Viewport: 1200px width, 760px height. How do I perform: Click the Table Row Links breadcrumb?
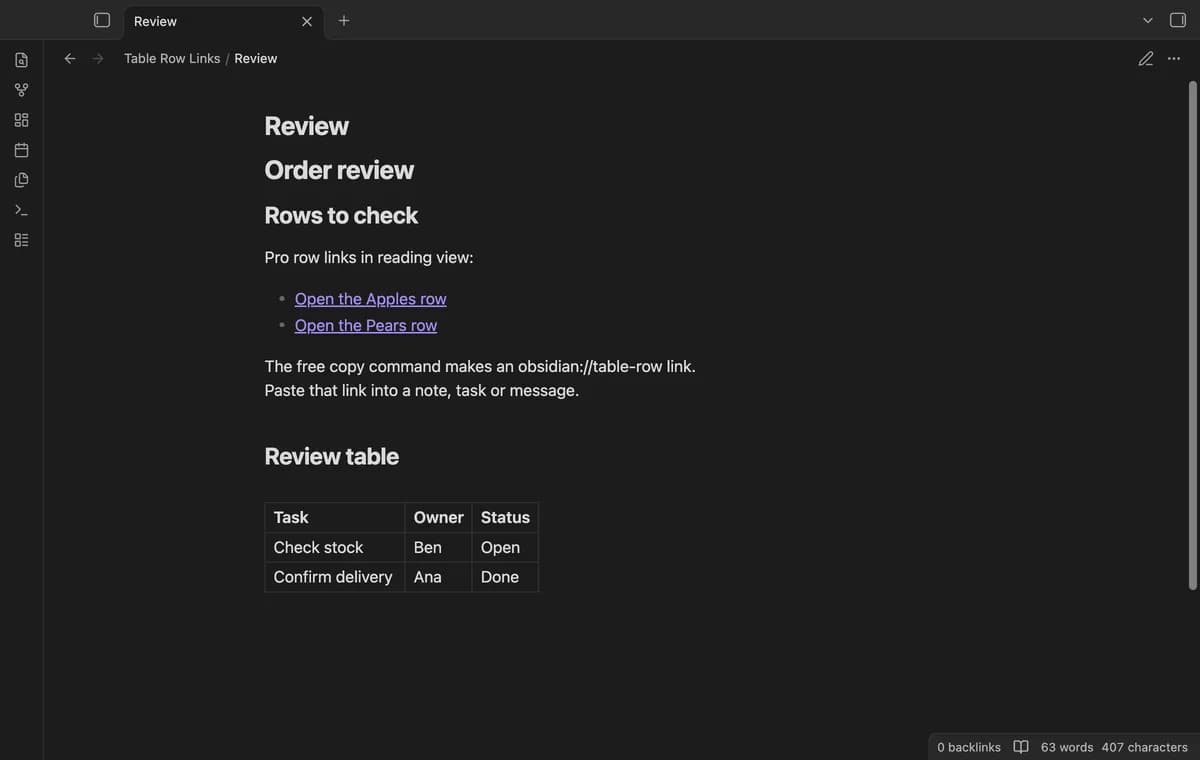pyautogui.click(x=172, y=58)
